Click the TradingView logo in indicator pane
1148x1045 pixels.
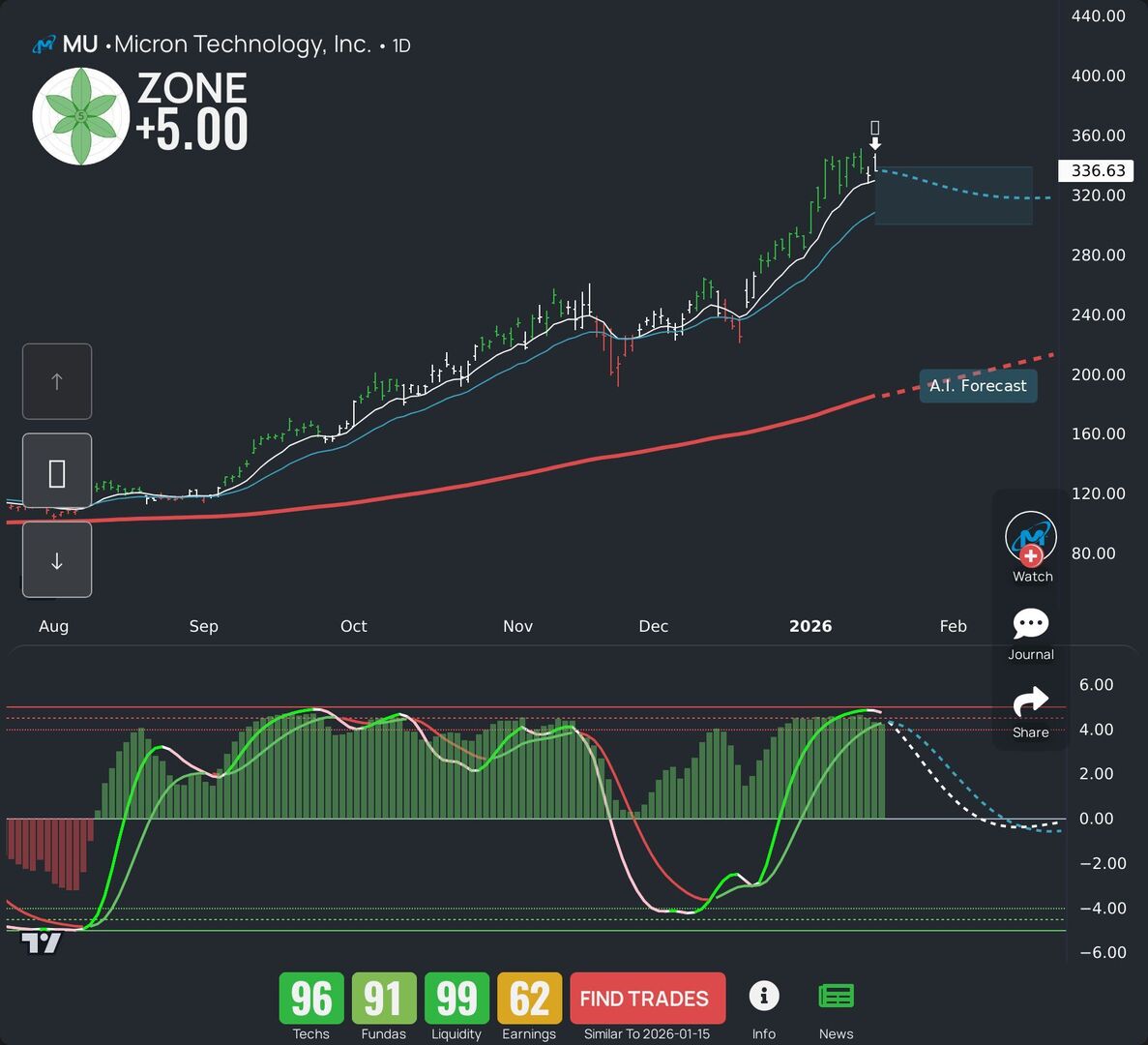pos(42,942)
